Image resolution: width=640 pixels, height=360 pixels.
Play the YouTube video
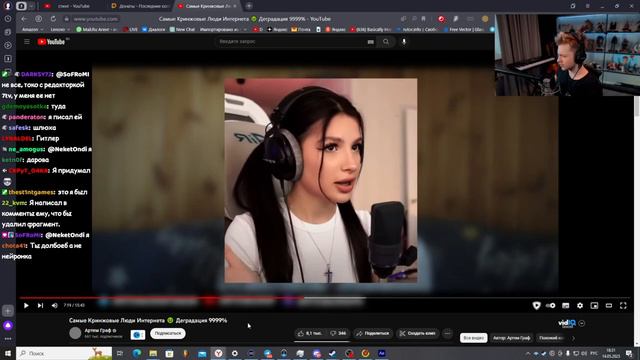pyautogui.click(x=26, y=305)
